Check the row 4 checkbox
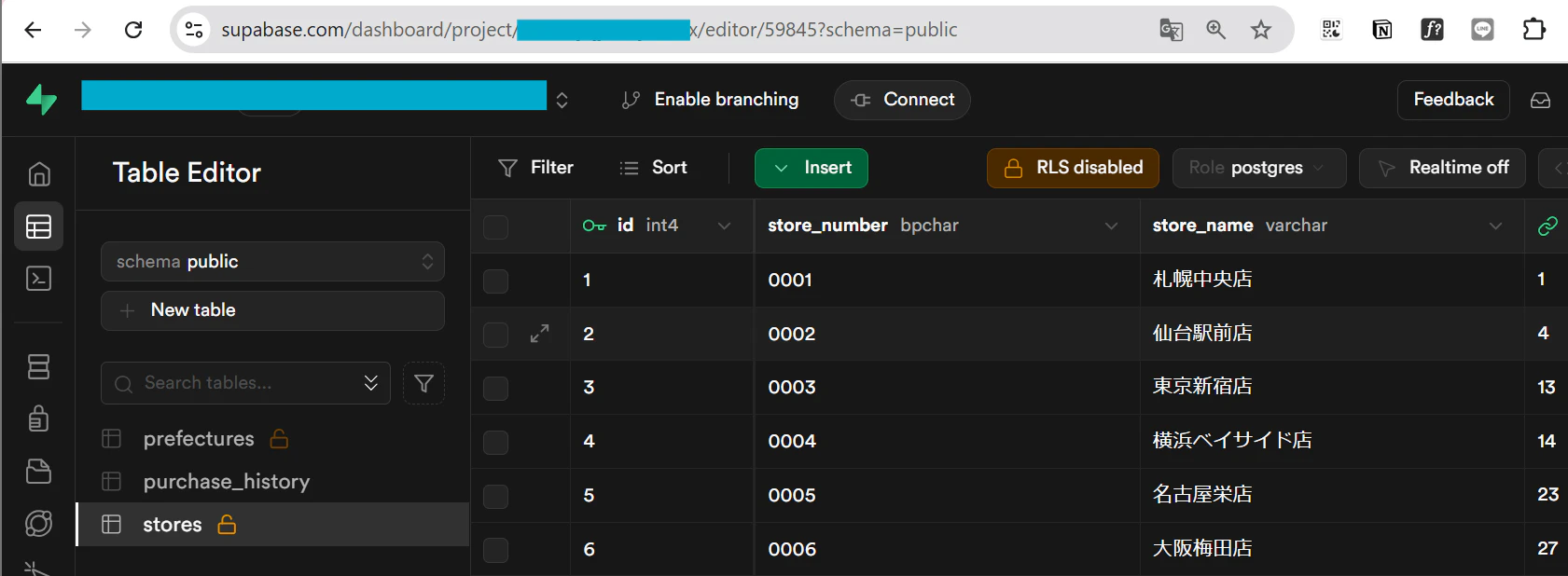The height and width of the screenshot is (576, 1568). click(x=496, y=442)
